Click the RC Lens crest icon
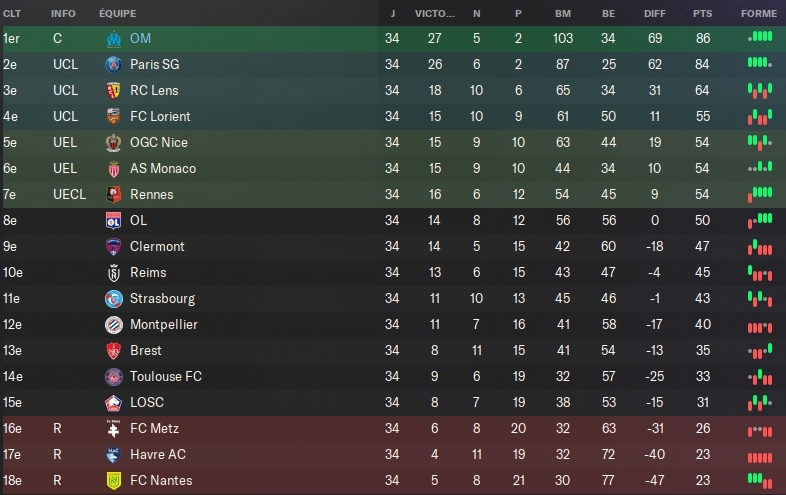The width and height of the screenshot is (786, 495). [113, 90]
